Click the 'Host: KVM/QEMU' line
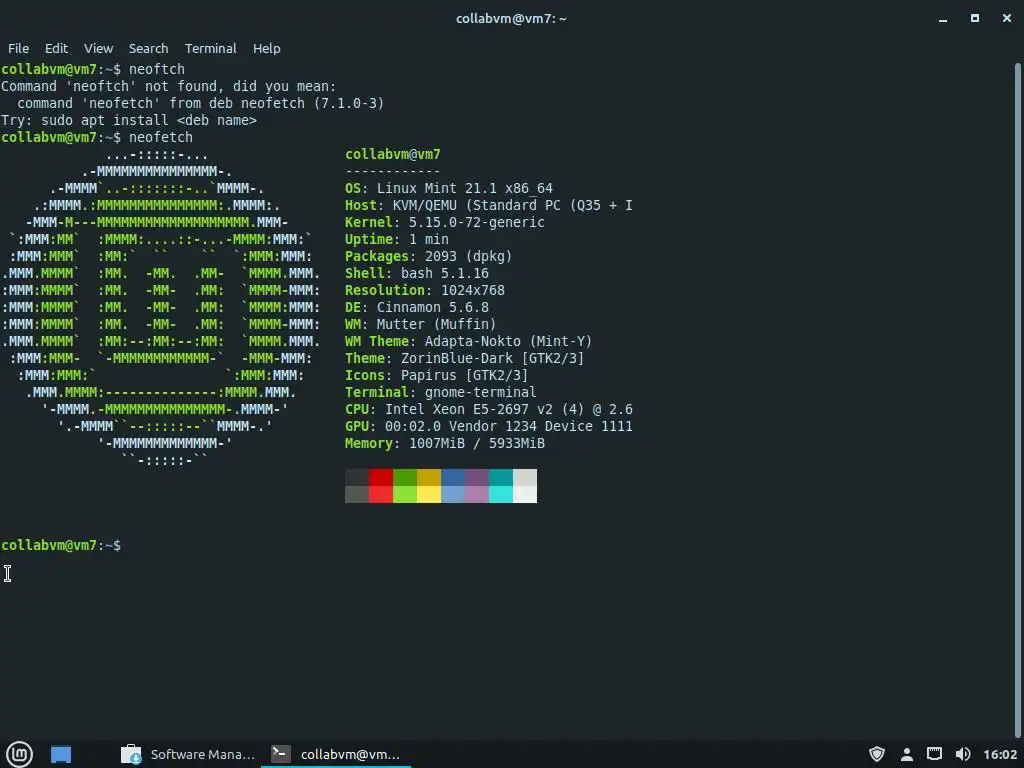Screen dimensions: 1024x768 tap(488, 205)
